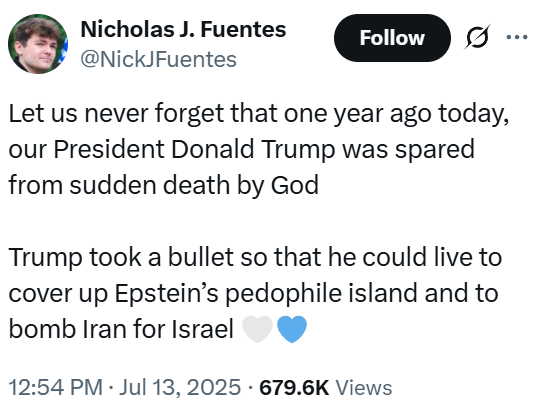The image size is (540, 409).
Task: Click 'from sudden death by God' line
Action: [x=164, y=185]
